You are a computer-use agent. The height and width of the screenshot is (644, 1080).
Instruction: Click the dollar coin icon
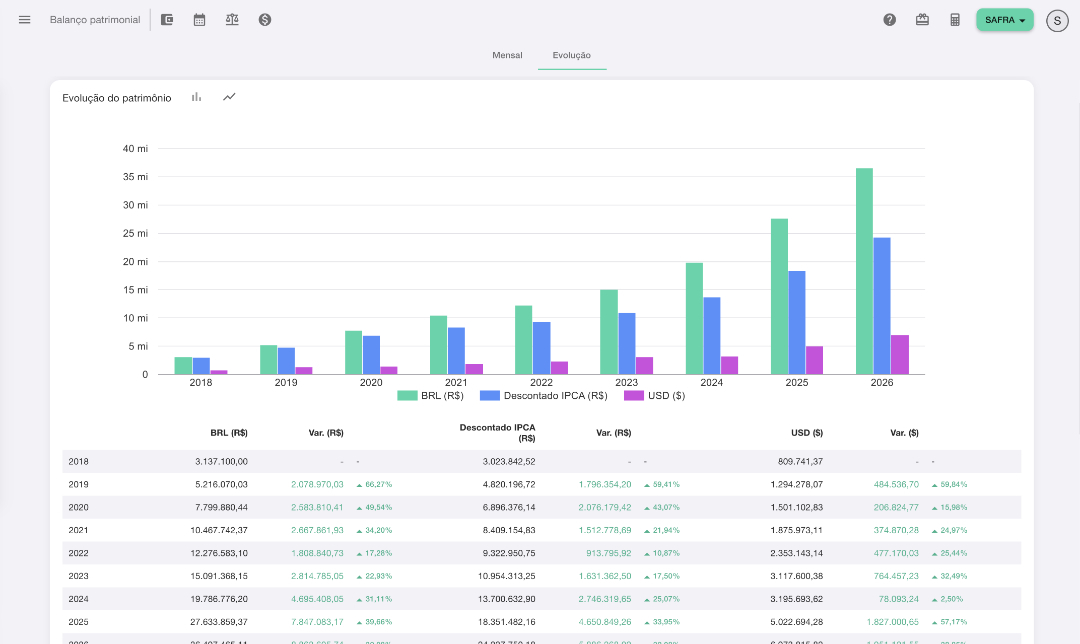tap(265, 20)
